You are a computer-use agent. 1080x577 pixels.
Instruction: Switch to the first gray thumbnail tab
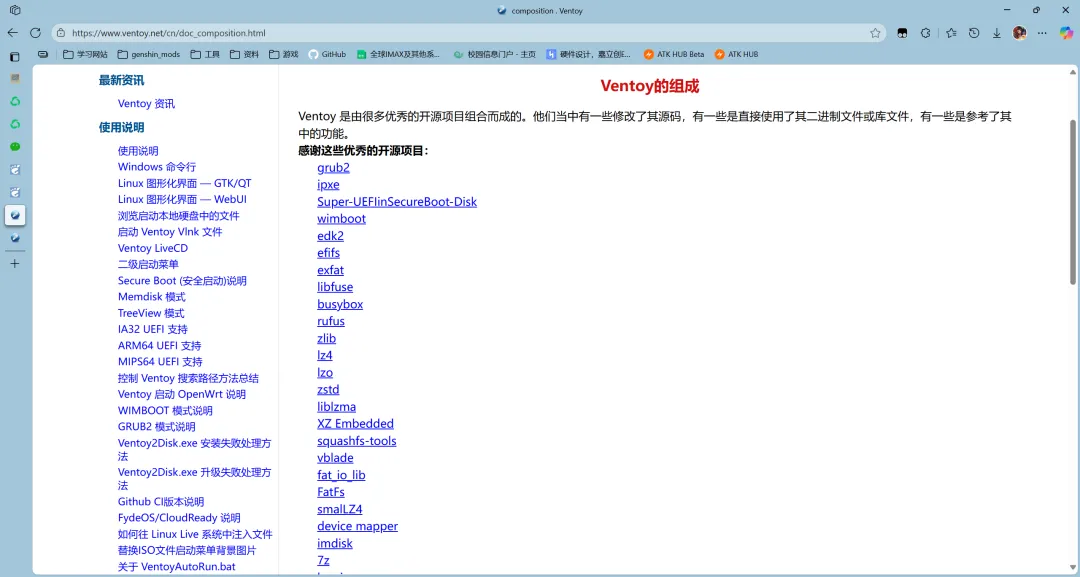(14, 78)
